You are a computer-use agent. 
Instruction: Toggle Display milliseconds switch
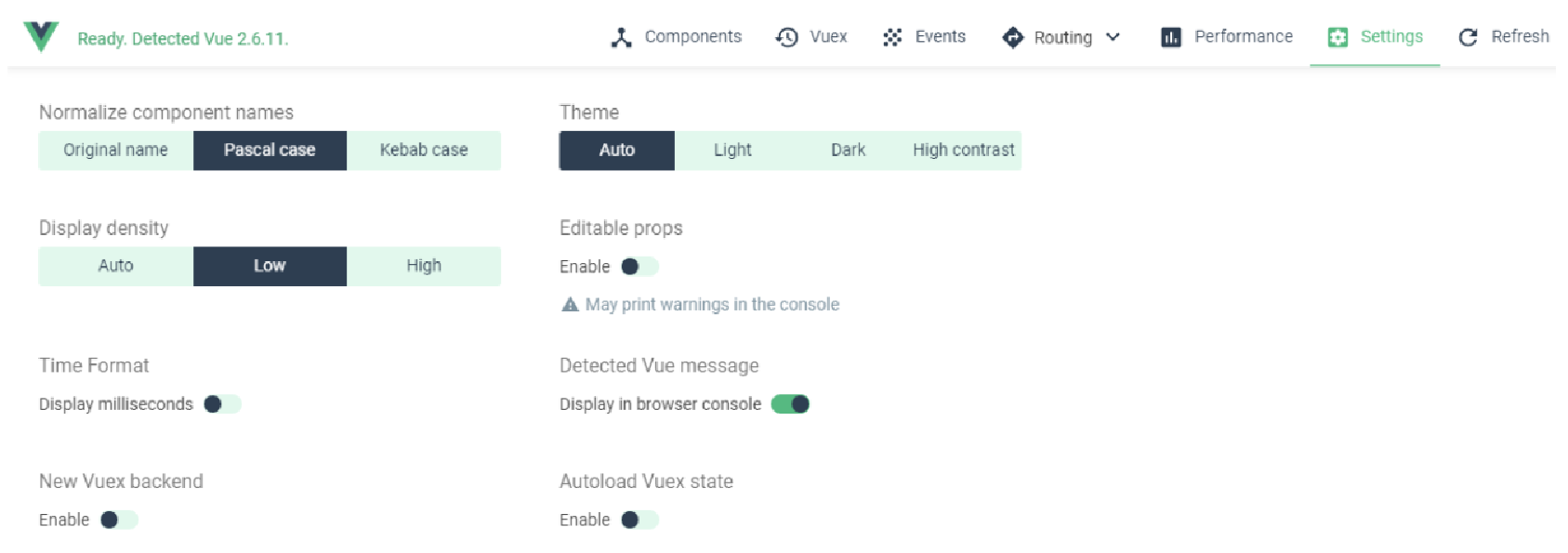(x=222, y=404)
